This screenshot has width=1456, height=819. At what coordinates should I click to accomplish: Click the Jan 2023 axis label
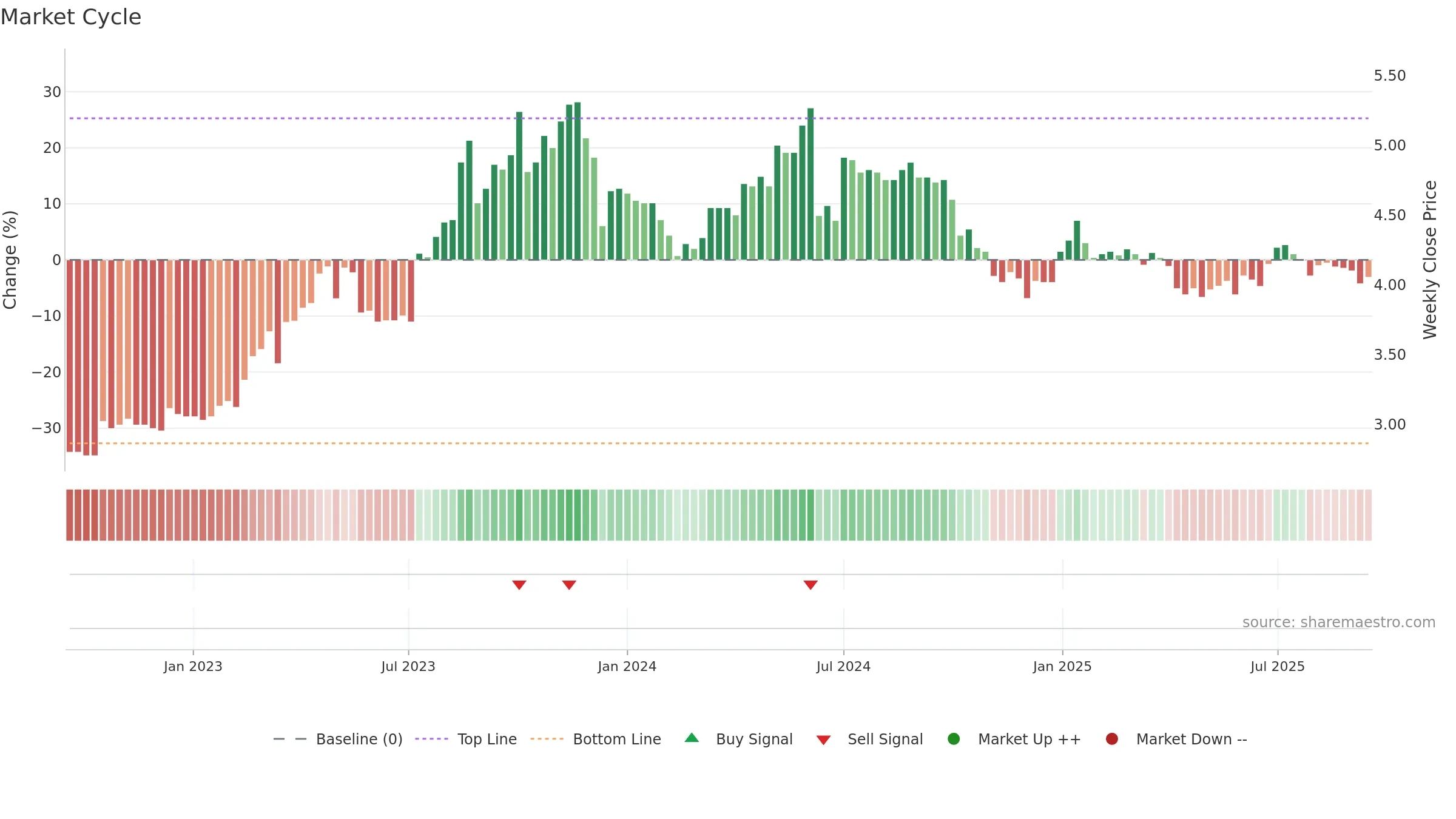[x=193, y=667]
